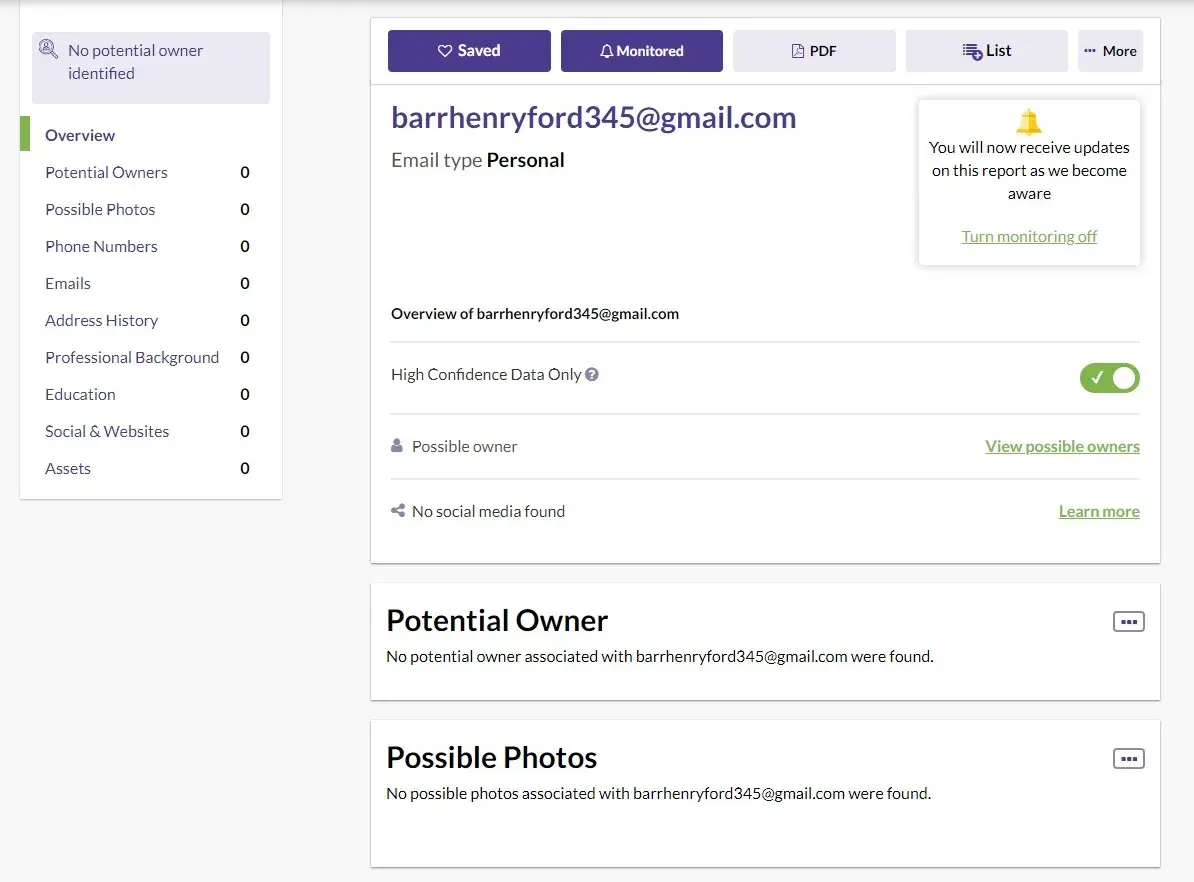
Task: Open the More options dropdown
Action: pos(1110,51)
